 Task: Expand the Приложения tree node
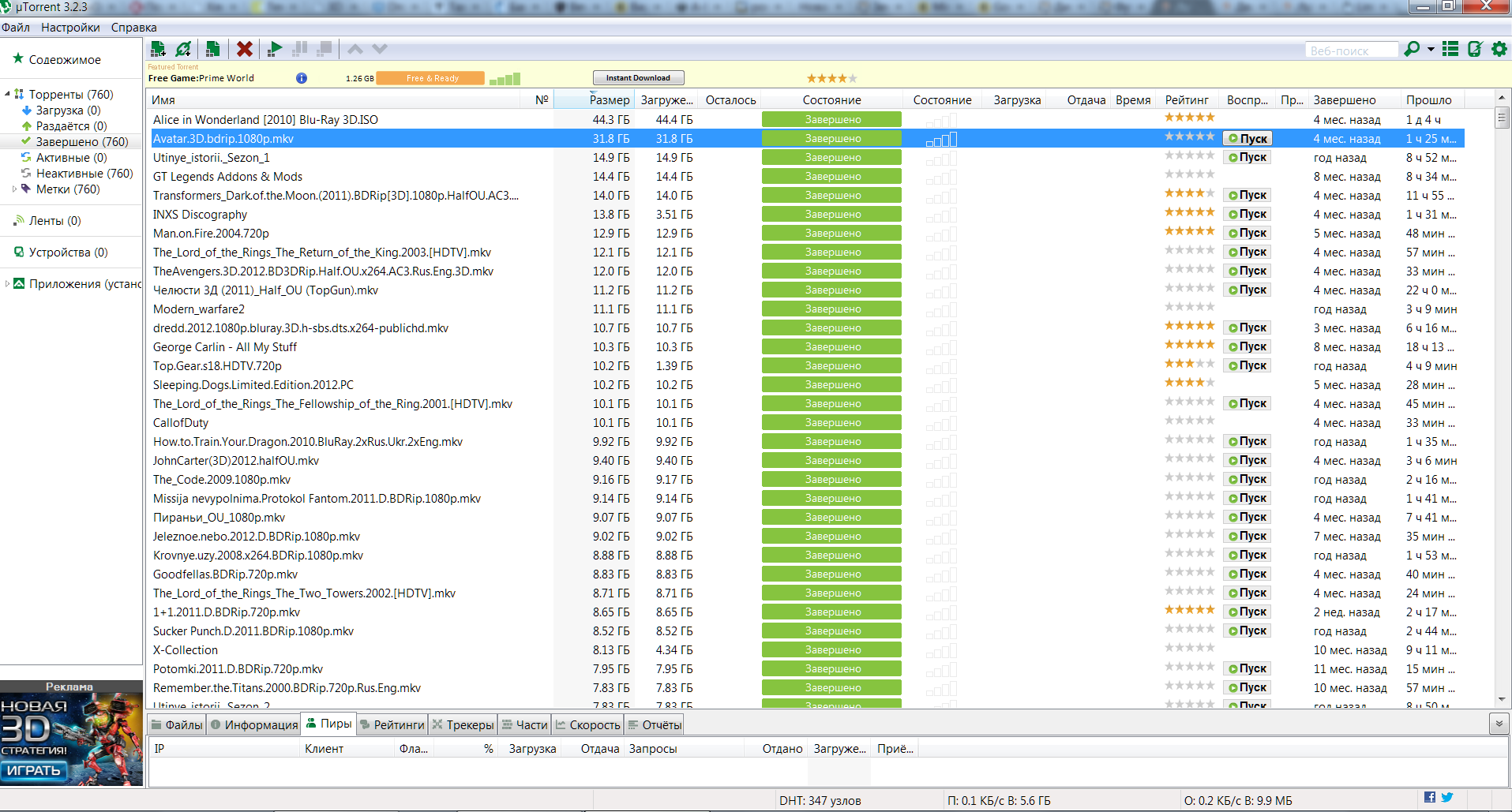point(7,284)
